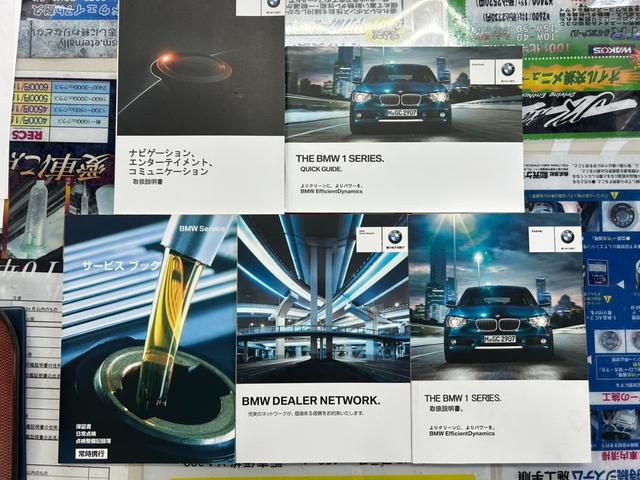The height and width of the screenshot is (480, 640).
Task: Click the Japanese subtitle under BMW DEALER NETWORK
Action: (x=306, y=414)
